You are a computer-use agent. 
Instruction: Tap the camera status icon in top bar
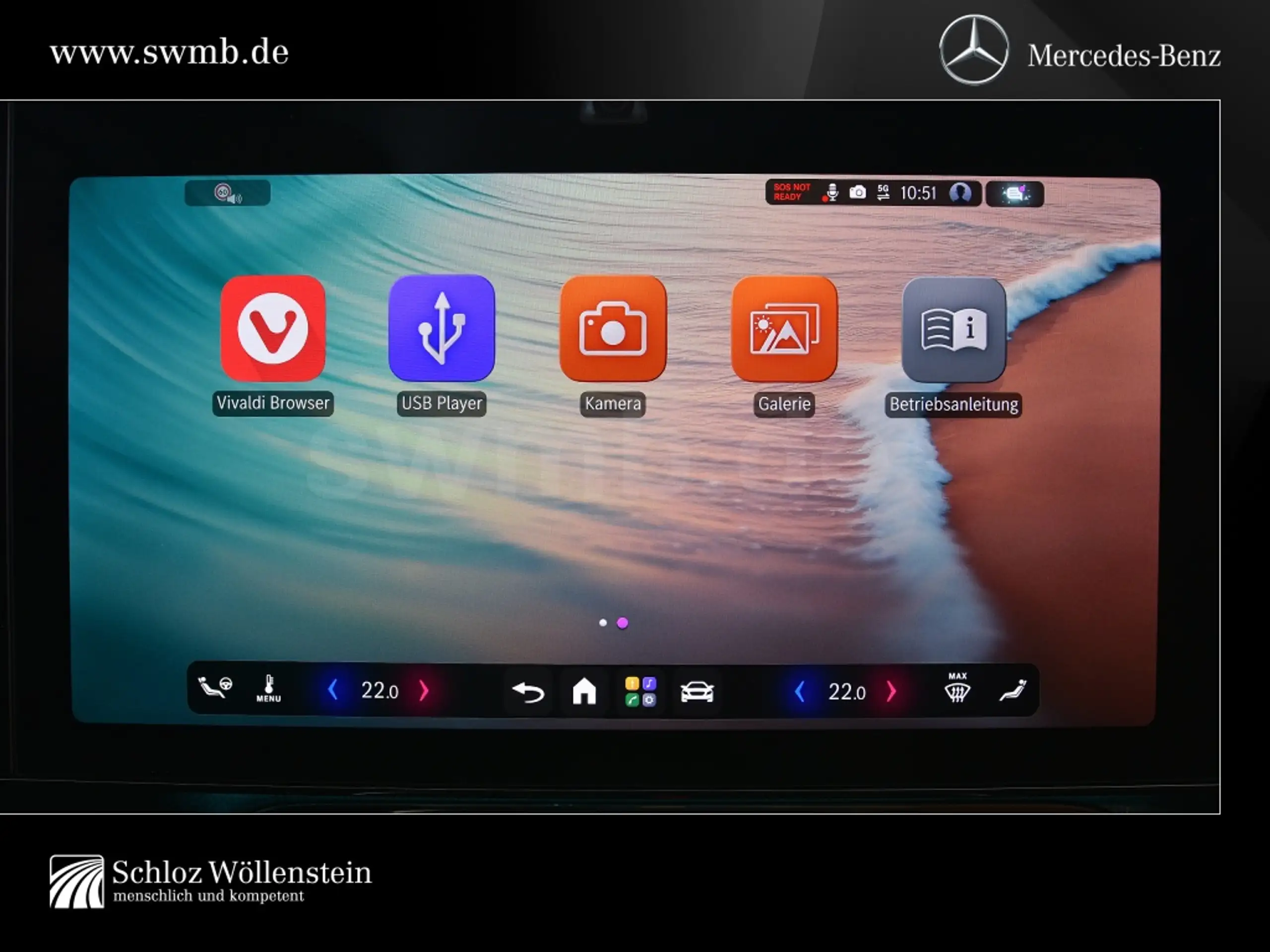pos(857,192)
